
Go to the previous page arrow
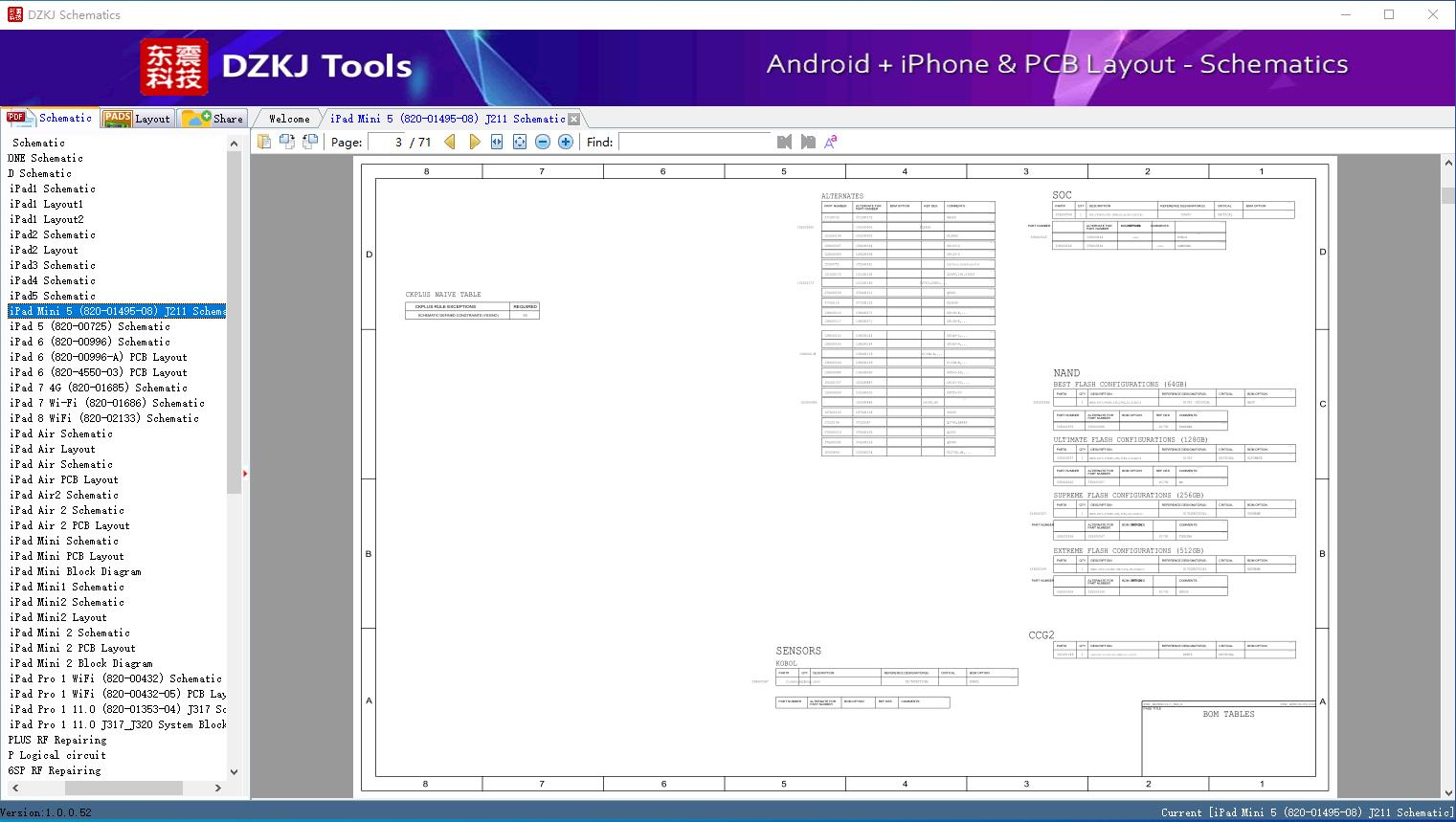450,142
